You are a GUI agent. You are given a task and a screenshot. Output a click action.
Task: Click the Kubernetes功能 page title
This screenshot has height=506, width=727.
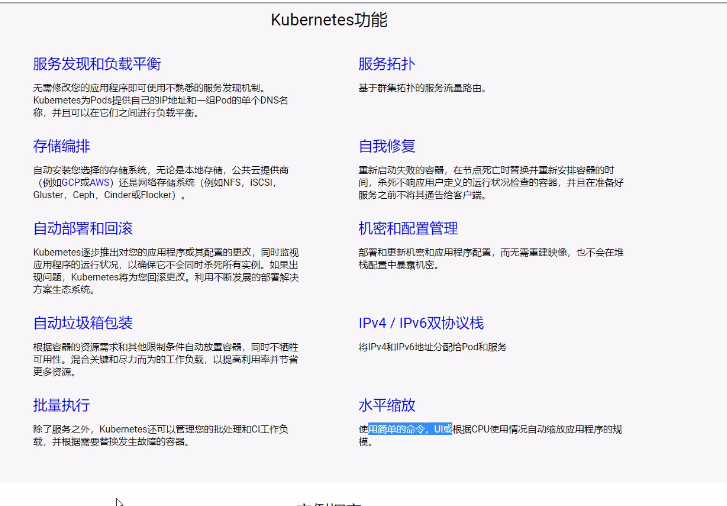pyautogui.click(x=329, y=20)
